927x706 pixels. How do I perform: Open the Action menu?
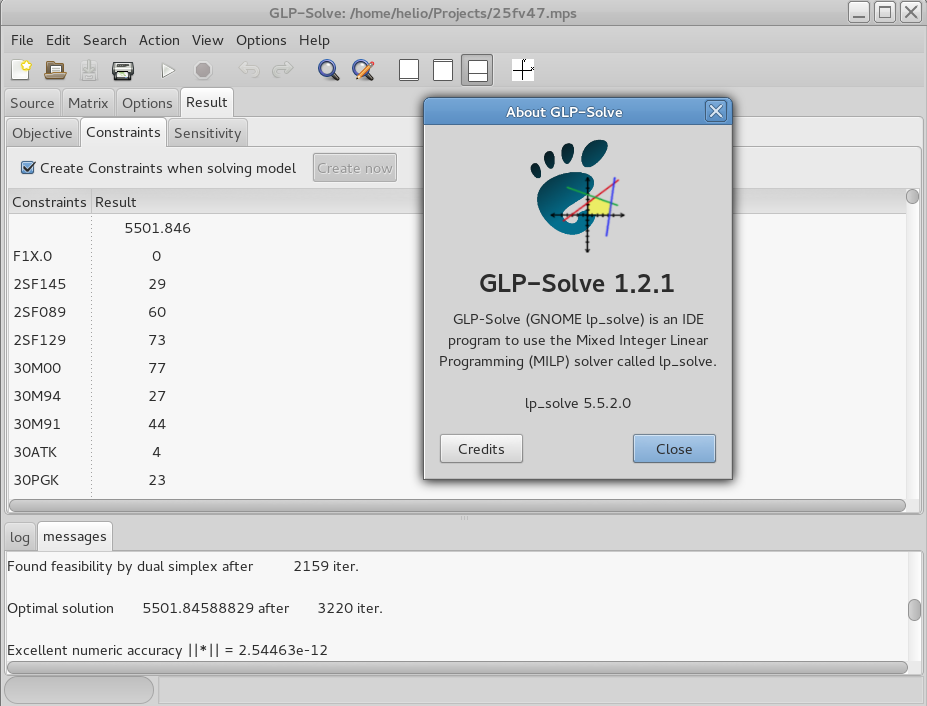coord(159,40)
